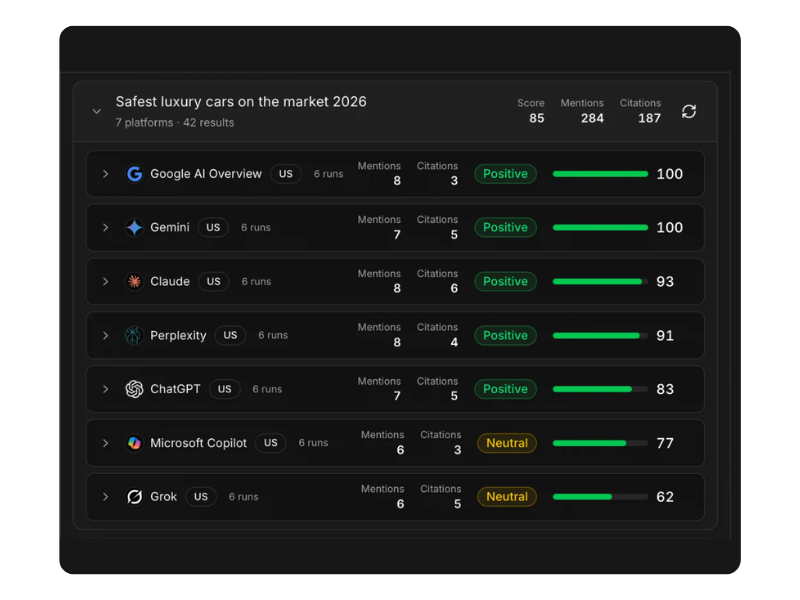The image size is (800, 600).
Task: Click the Microsoft Copilot colorful icon
Action: 134,443
